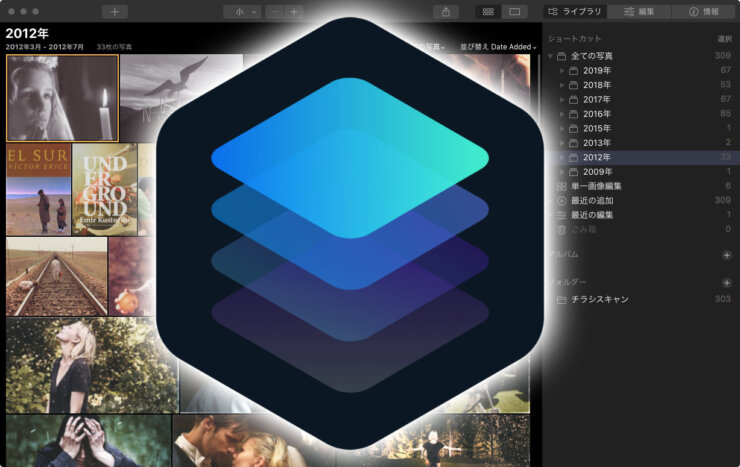Add a new album with アルバム plus button
Screen dimensions: 740x467
(727, 255)
